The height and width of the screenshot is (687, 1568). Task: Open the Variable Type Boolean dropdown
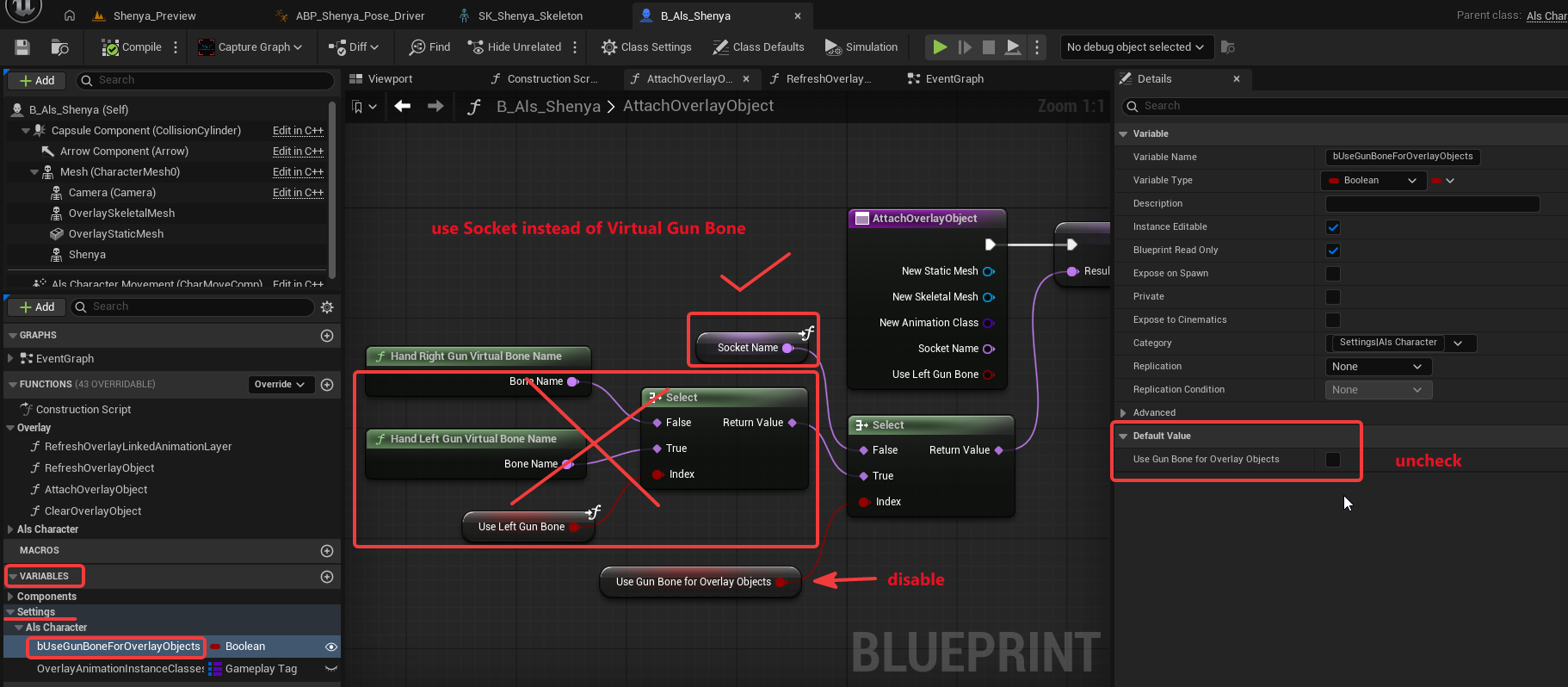pyautogui.click(x=1374, y=181)
